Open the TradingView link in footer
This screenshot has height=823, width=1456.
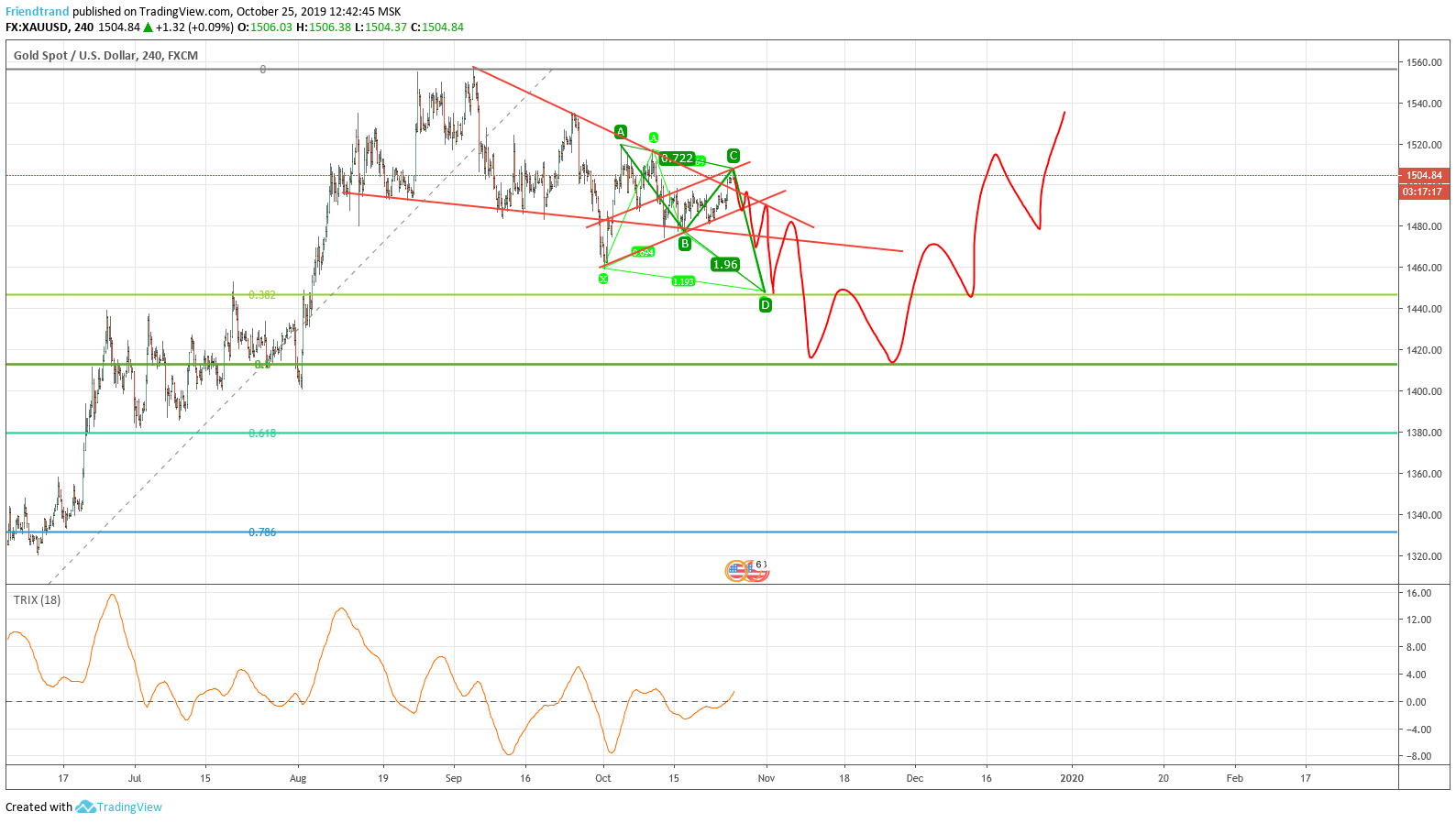pos(129,807)
